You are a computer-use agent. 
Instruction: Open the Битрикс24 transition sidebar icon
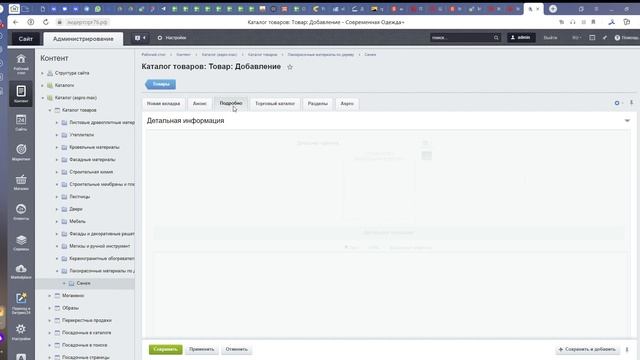coord(21,303)
